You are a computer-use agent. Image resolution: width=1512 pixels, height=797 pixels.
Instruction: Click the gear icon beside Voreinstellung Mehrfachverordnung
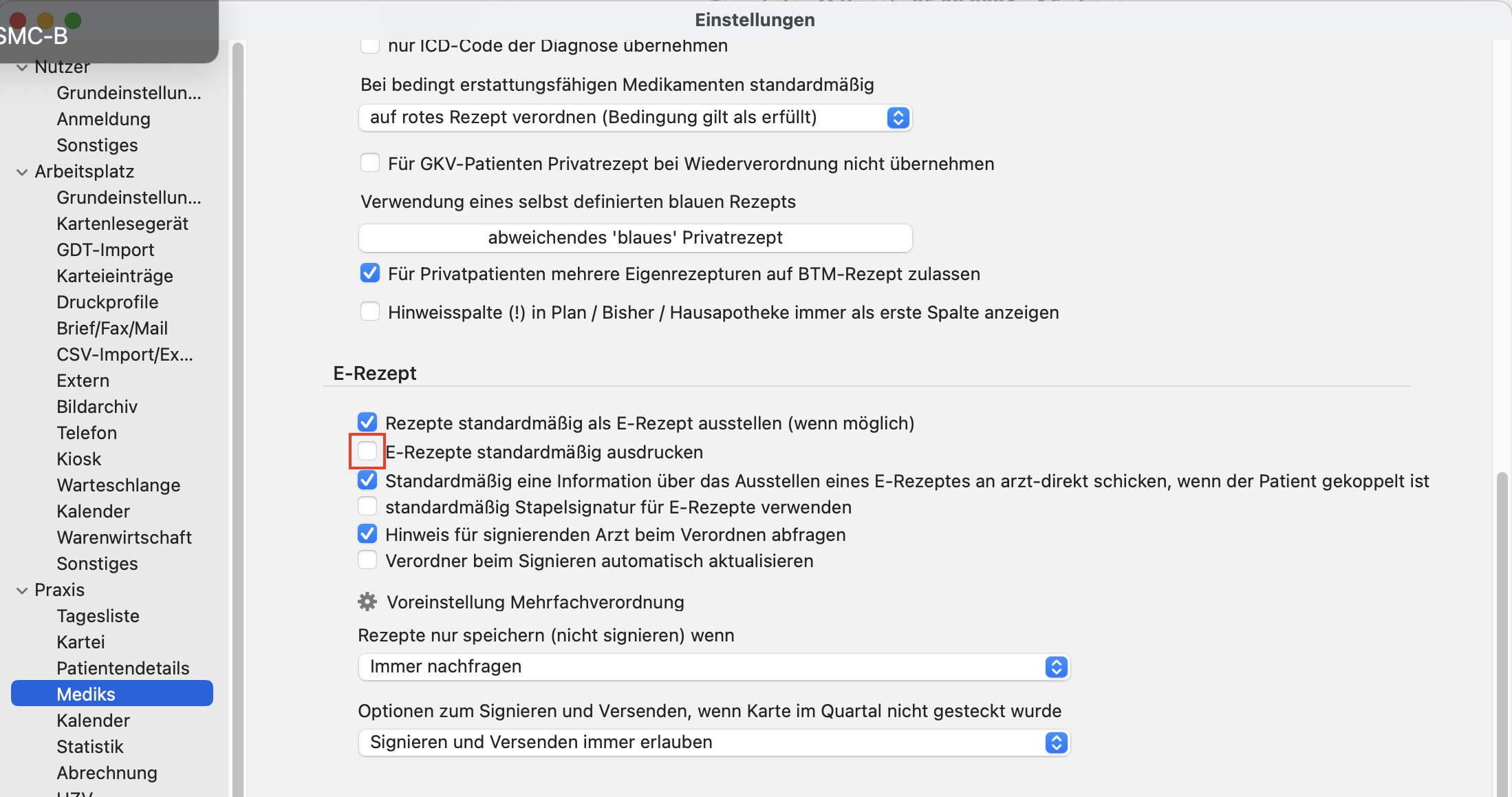[367, 602]
